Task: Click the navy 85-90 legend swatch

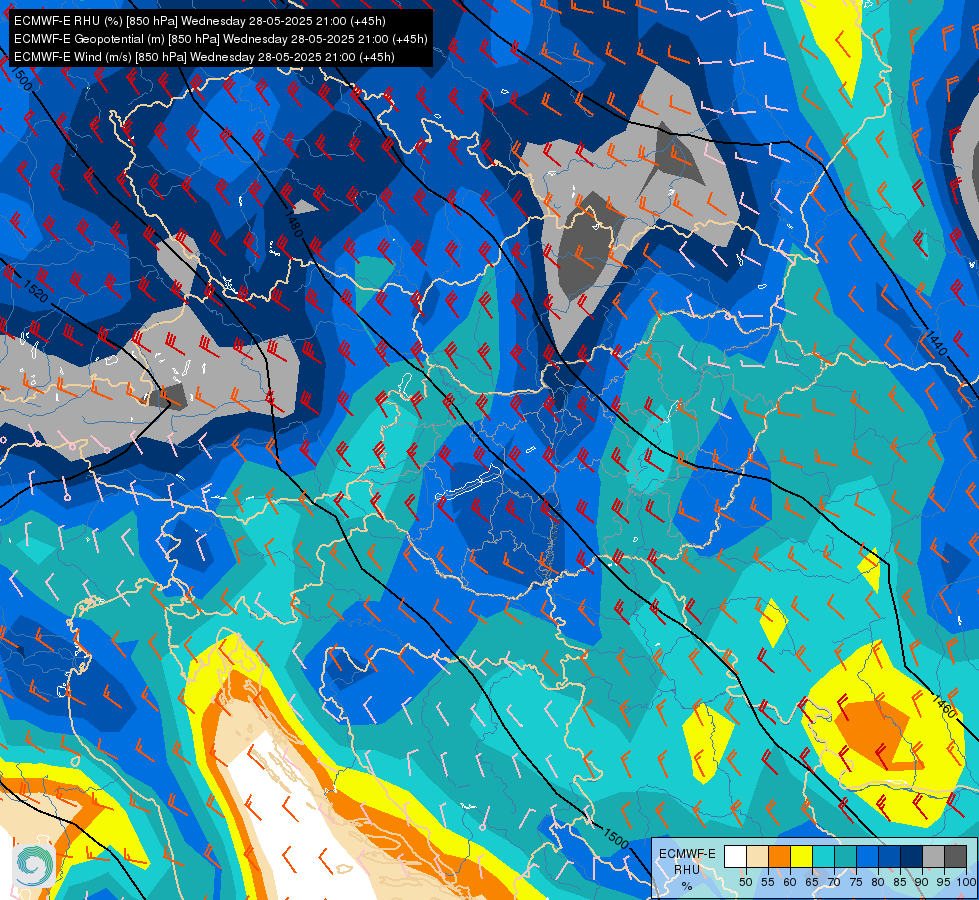Action: (912, 856)
